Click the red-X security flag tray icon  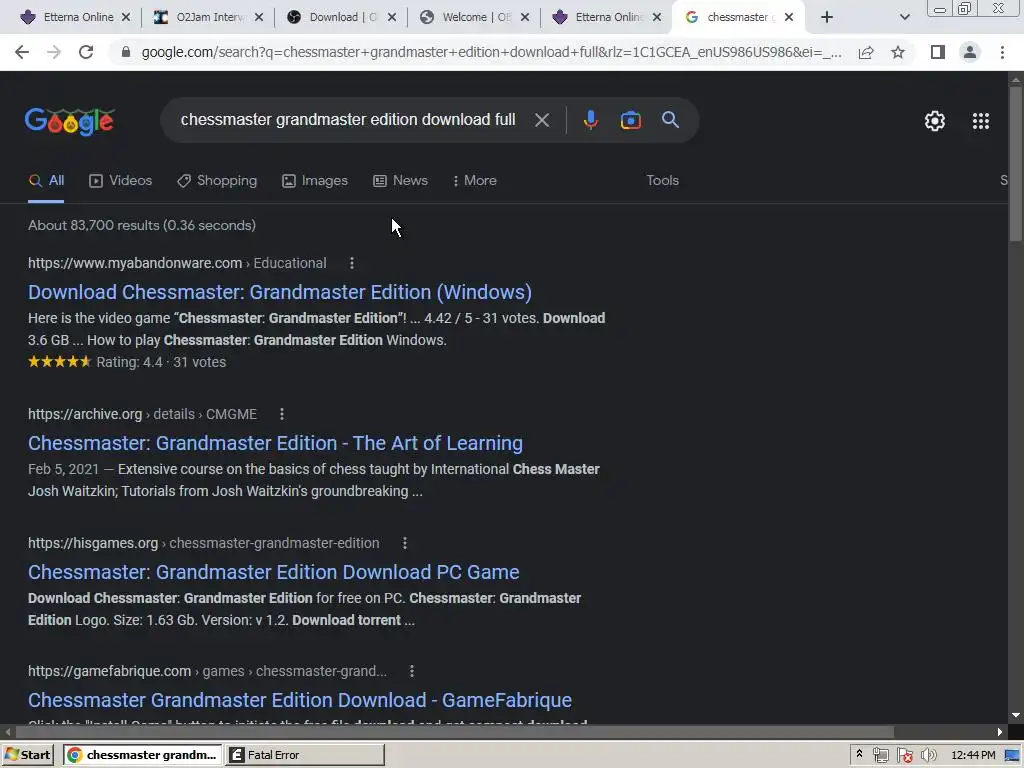click(x=904, y=755)
